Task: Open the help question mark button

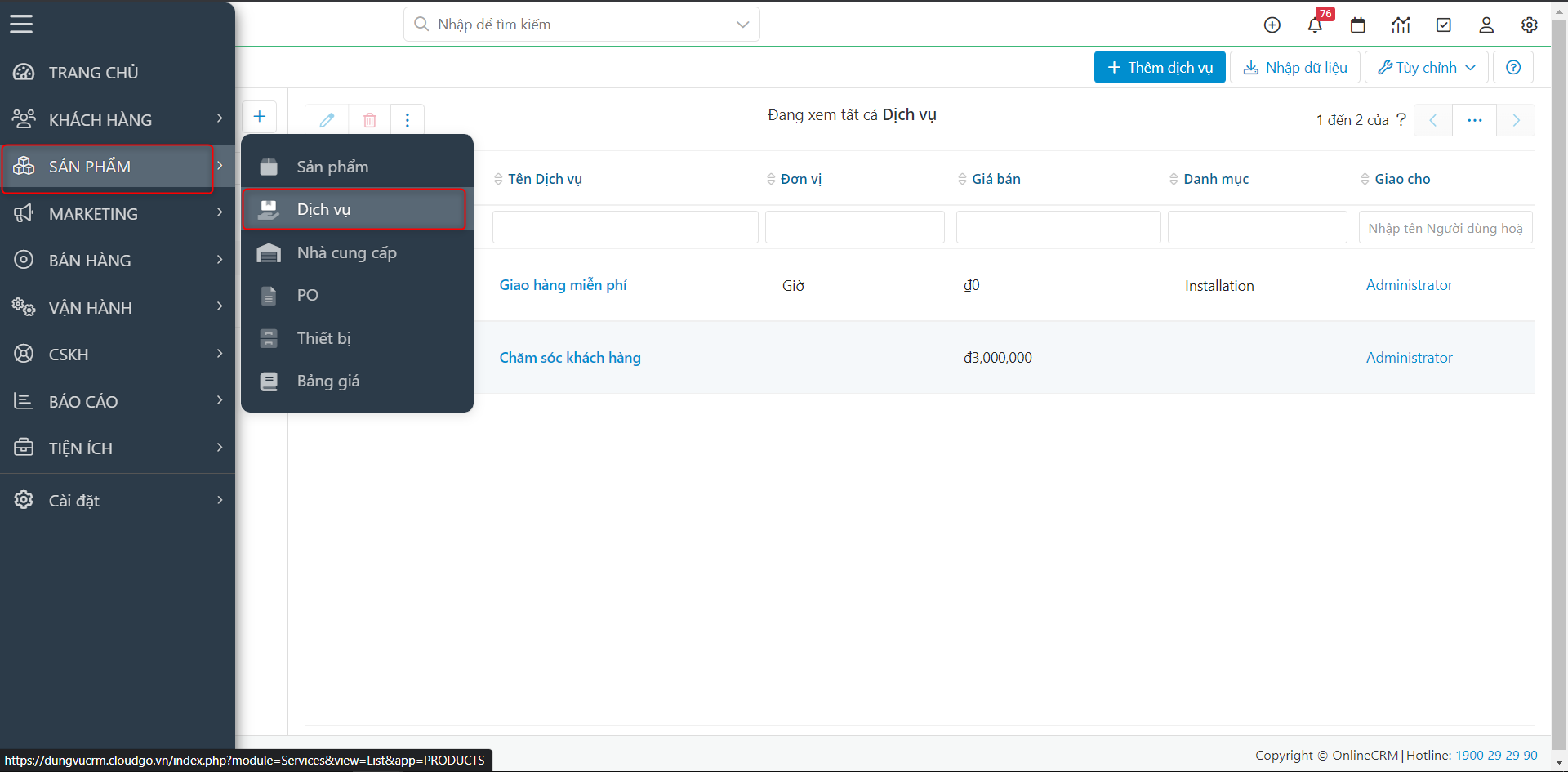Action: point(1513,68)
